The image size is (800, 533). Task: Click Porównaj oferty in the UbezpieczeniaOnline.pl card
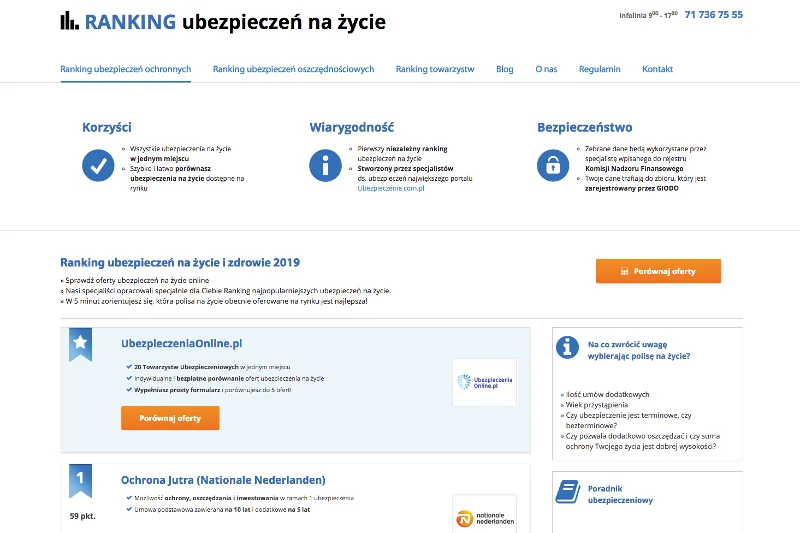click(170, 418)
